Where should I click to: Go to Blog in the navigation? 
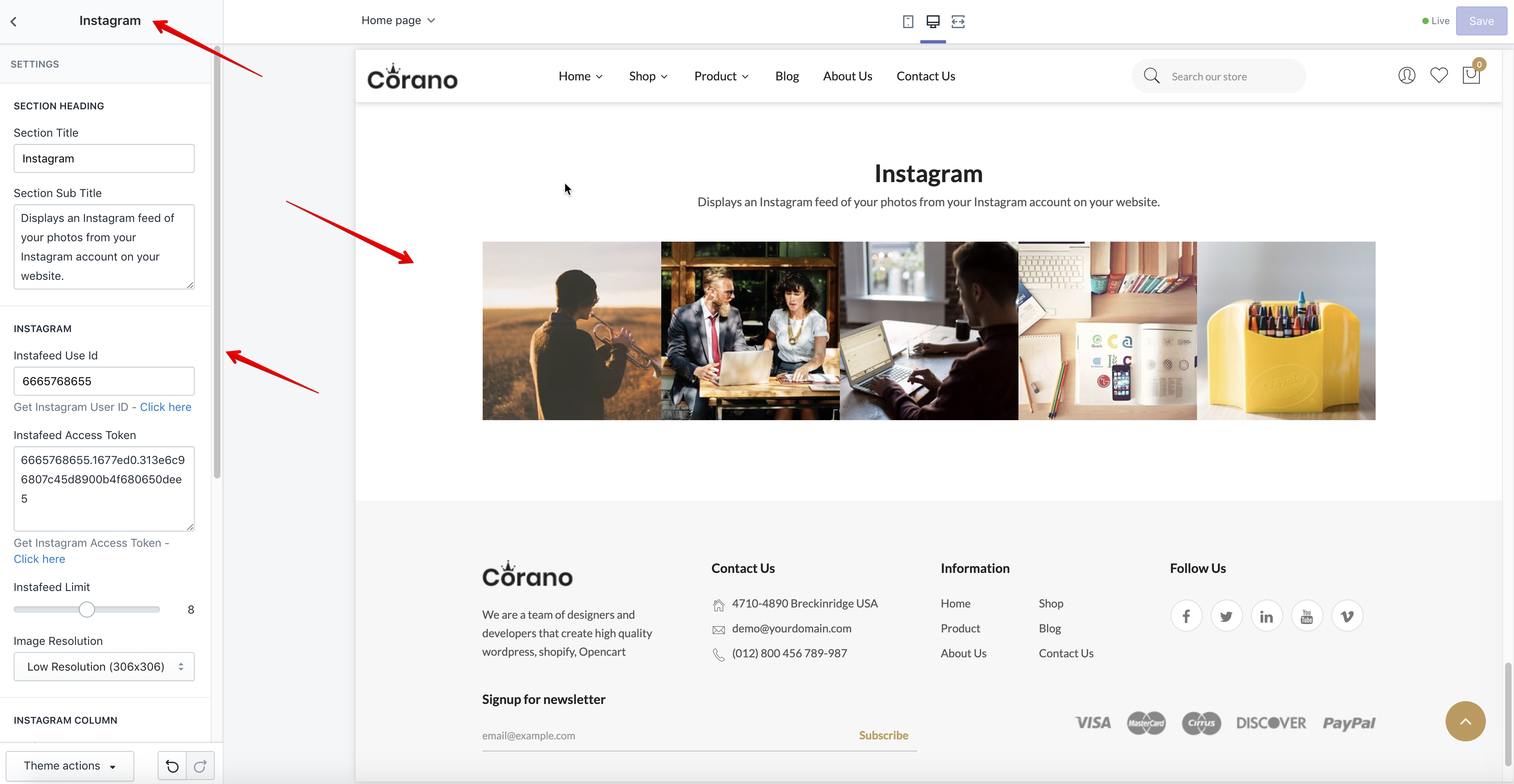(x=786, y=76)
